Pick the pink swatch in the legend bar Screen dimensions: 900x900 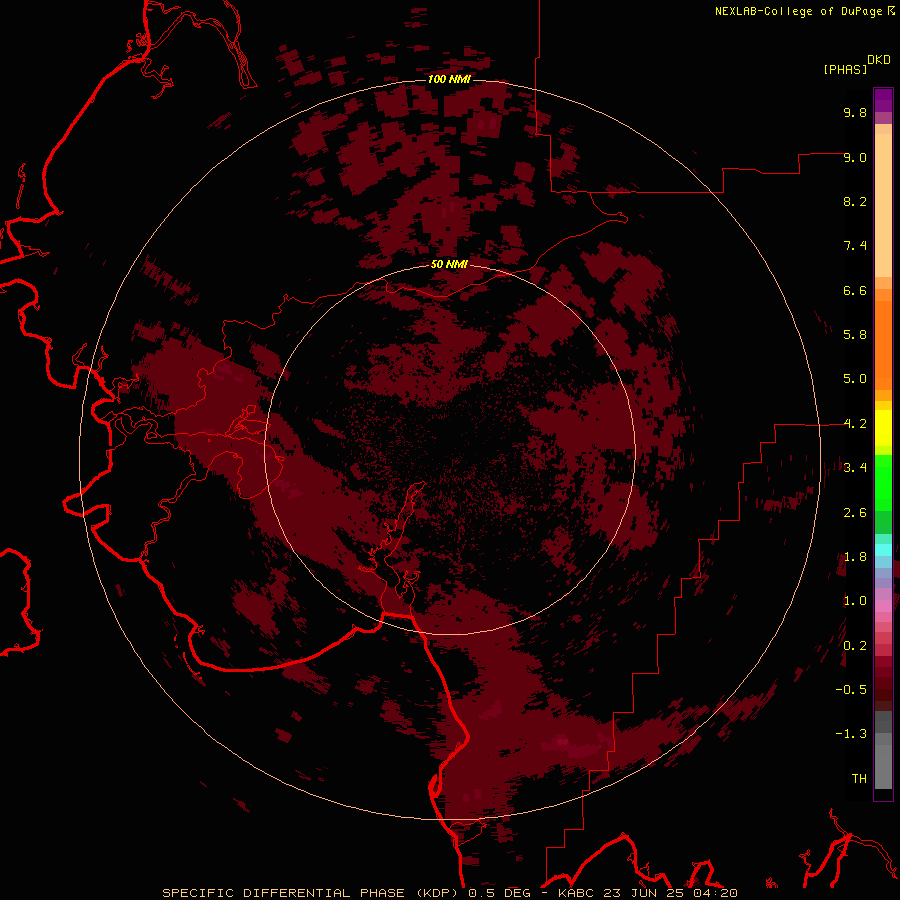883,606
